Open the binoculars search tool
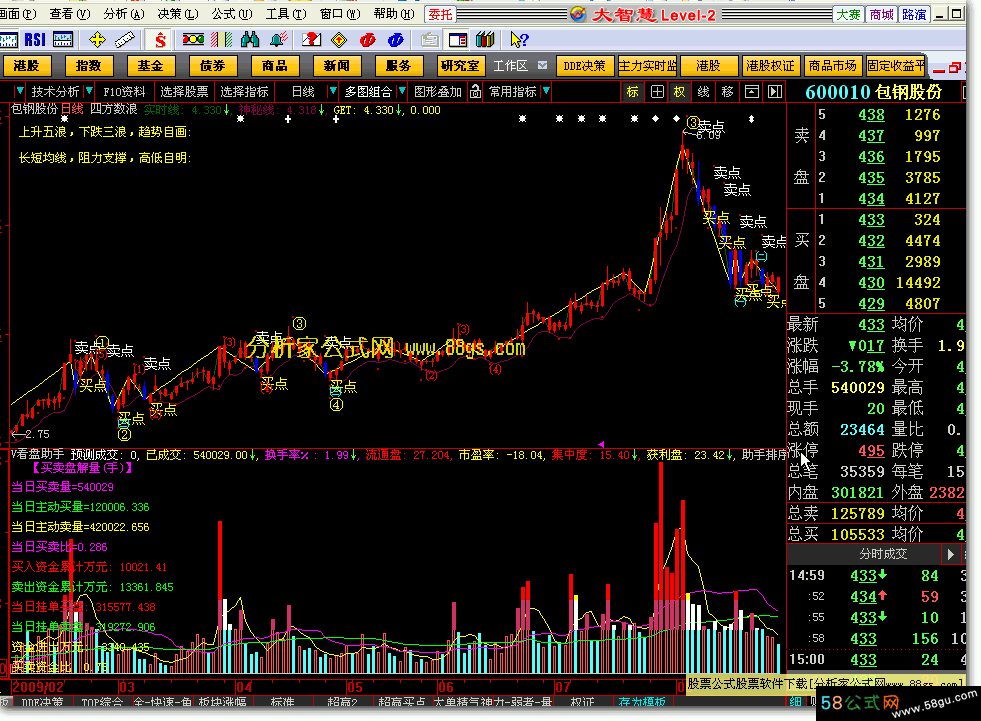Screen dimensions: 981x721 coord(250,40)
